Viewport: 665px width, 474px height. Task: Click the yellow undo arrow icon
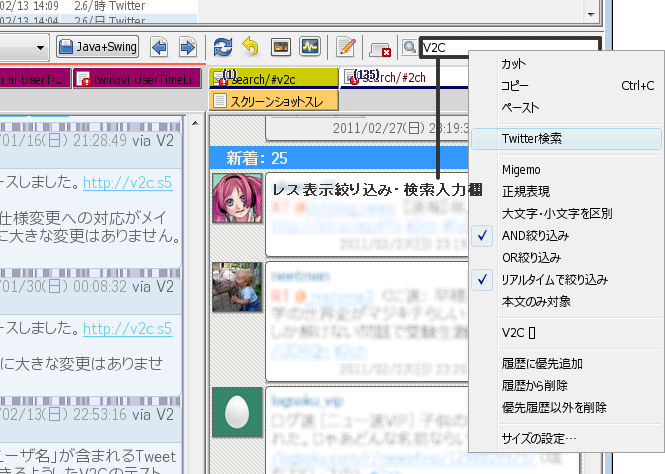click(x=251, y=47)
